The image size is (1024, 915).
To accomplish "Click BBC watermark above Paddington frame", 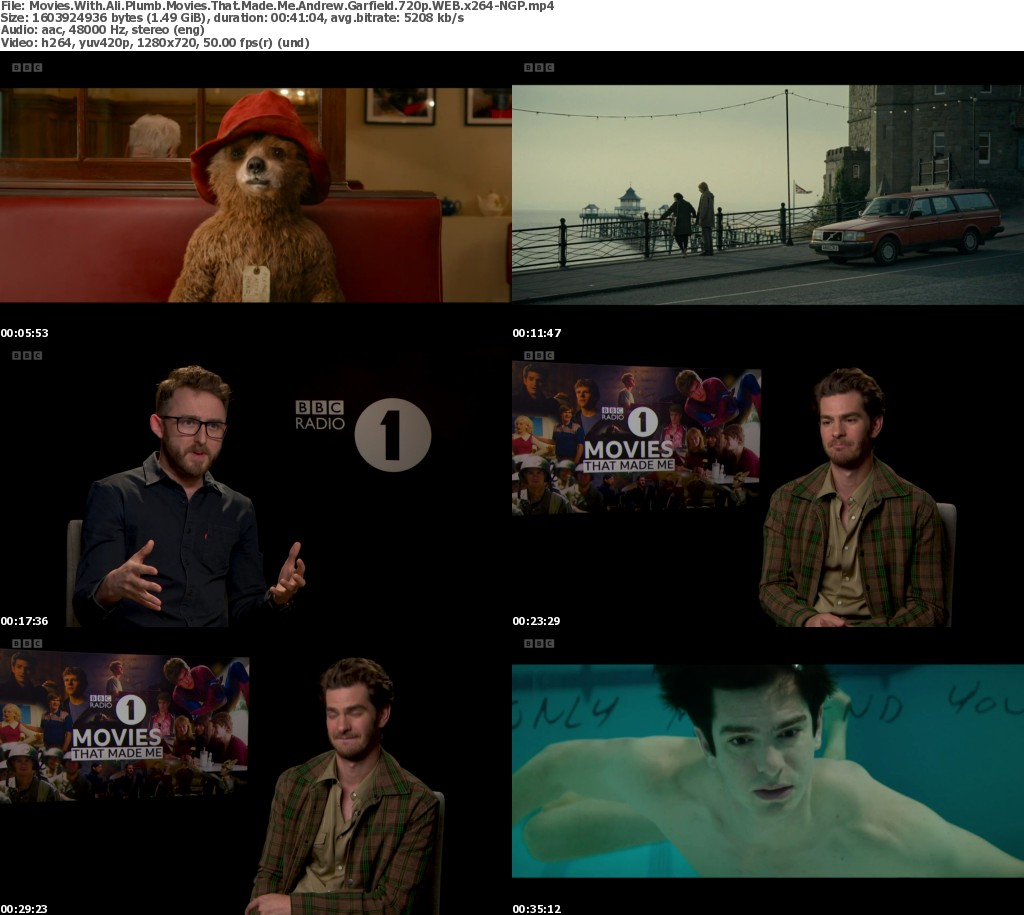I will coord(26,67).
